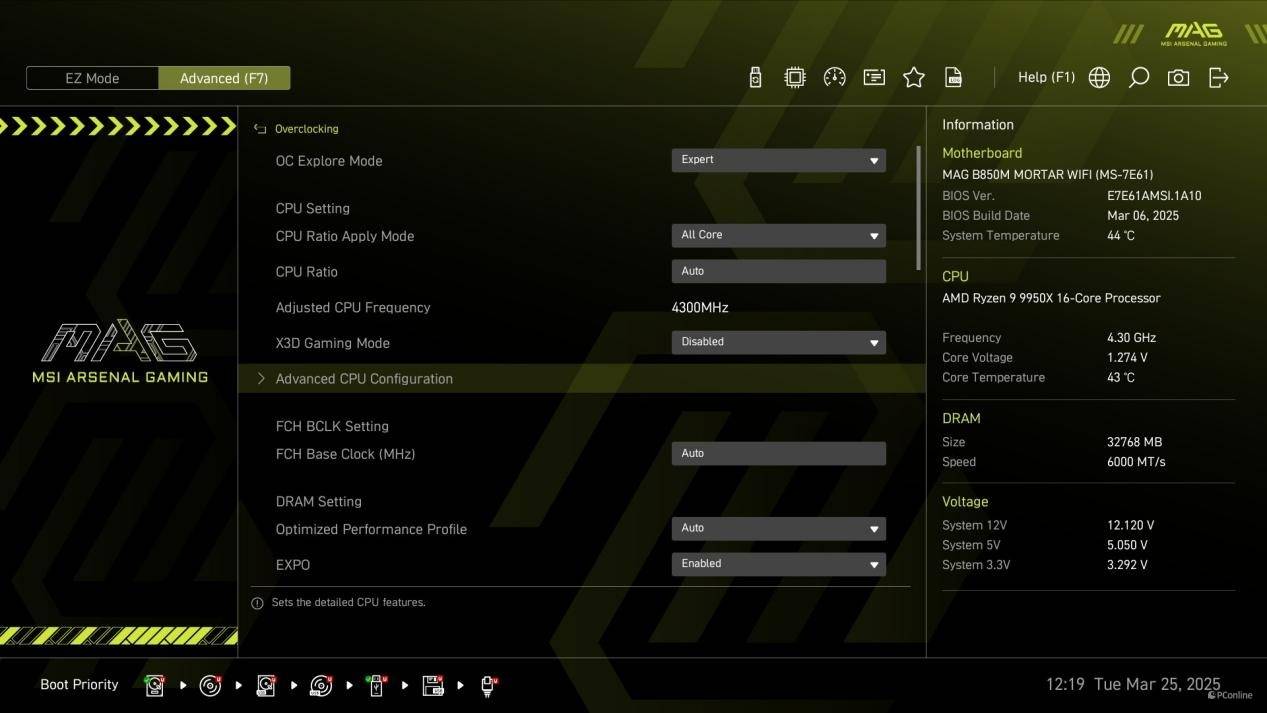Click the settings list scrollbar

coord(918,207)
